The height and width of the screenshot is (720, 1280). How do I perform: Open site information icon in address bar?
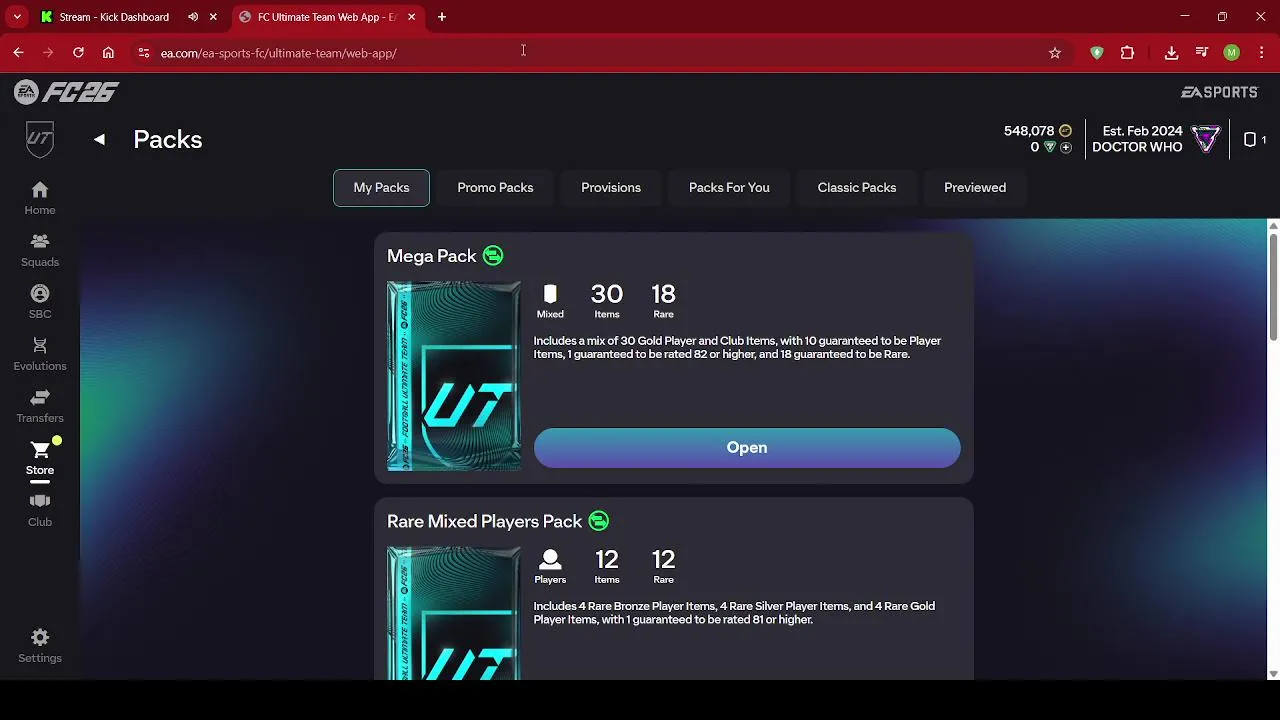pos(144,53)
